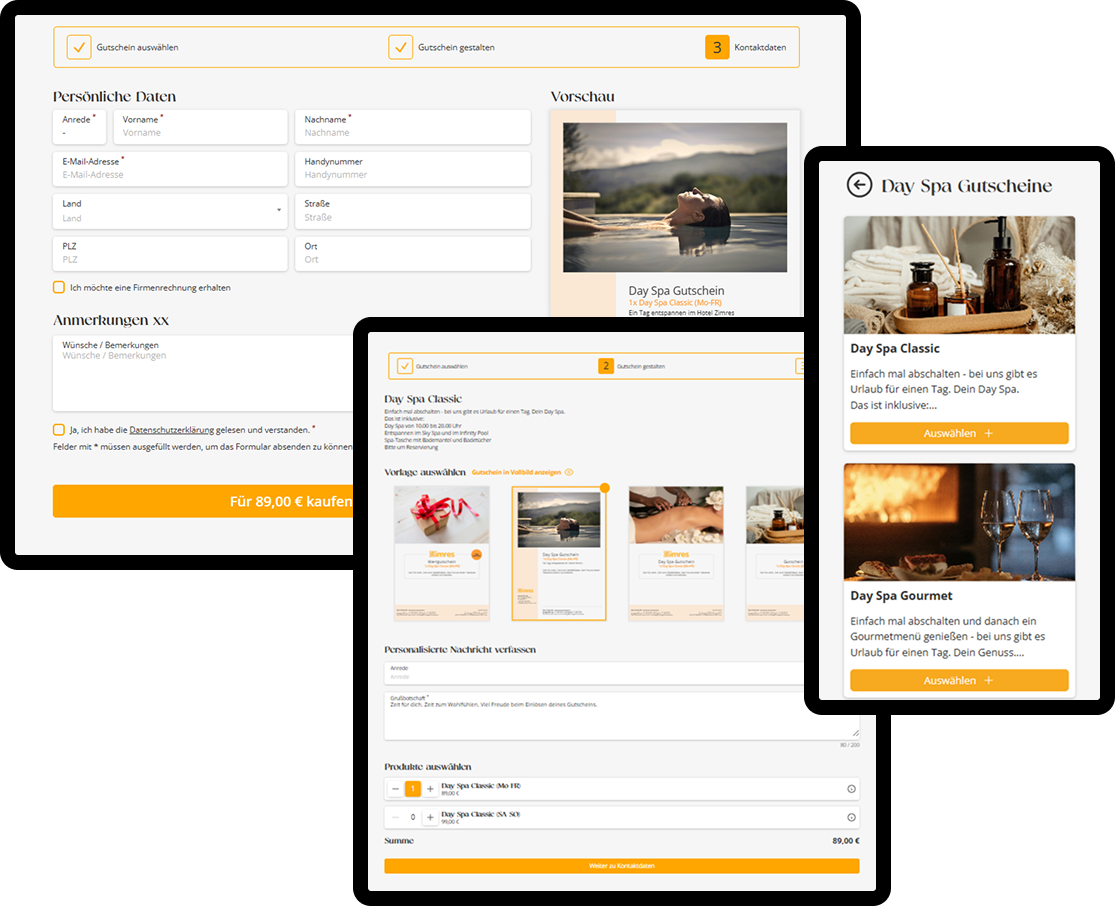Click the Datenschutzerklärung link
This screenshot has height=906, width=1115.
coord(171,429)
